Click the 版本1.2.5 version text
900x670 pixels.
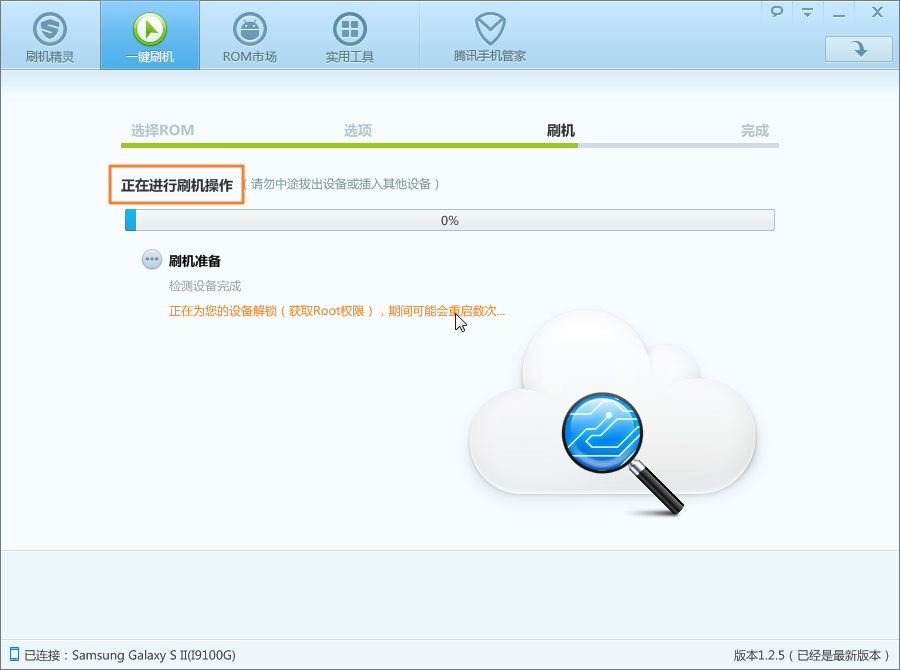(811, 655)
